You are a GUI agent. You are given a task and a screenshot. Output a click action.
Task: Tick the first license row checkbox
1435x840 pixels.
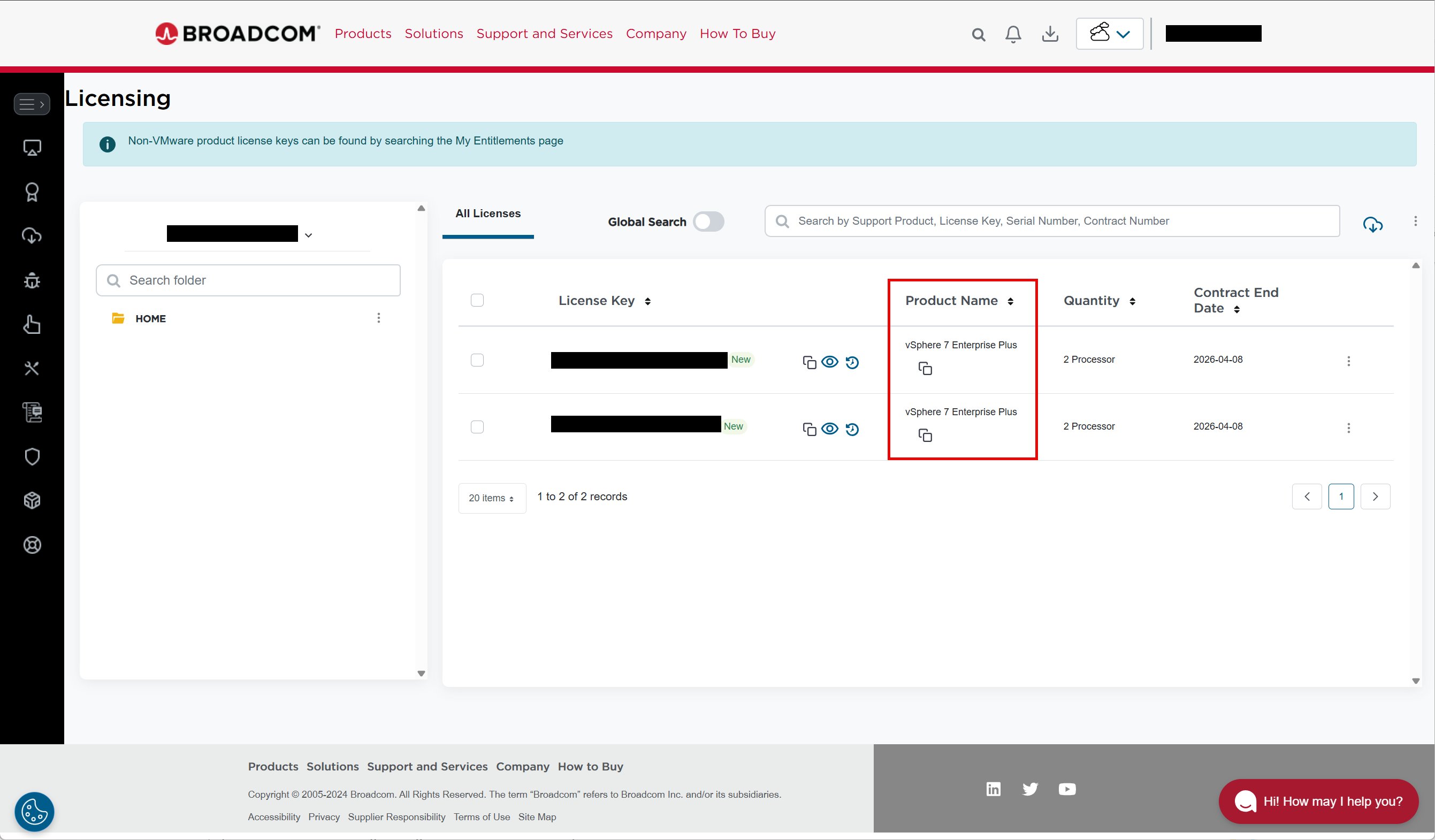477,360
